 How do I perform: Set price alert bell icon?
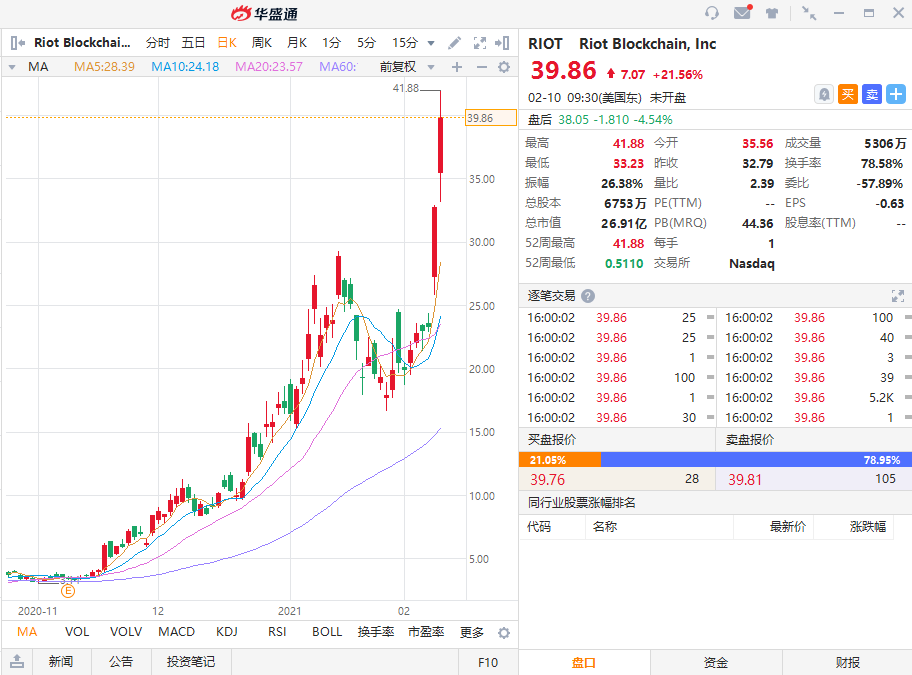824,94
